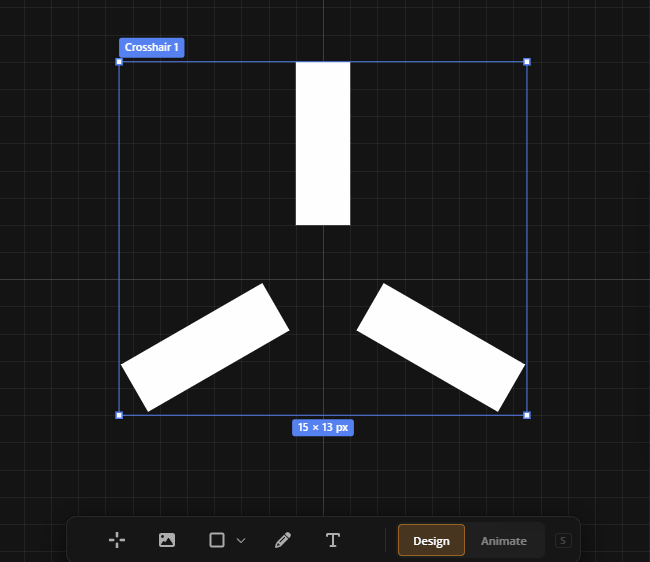The width and height of the screenshot is (650, 562).
Task: Switch to Animate mode
Action: click(503, 541)
